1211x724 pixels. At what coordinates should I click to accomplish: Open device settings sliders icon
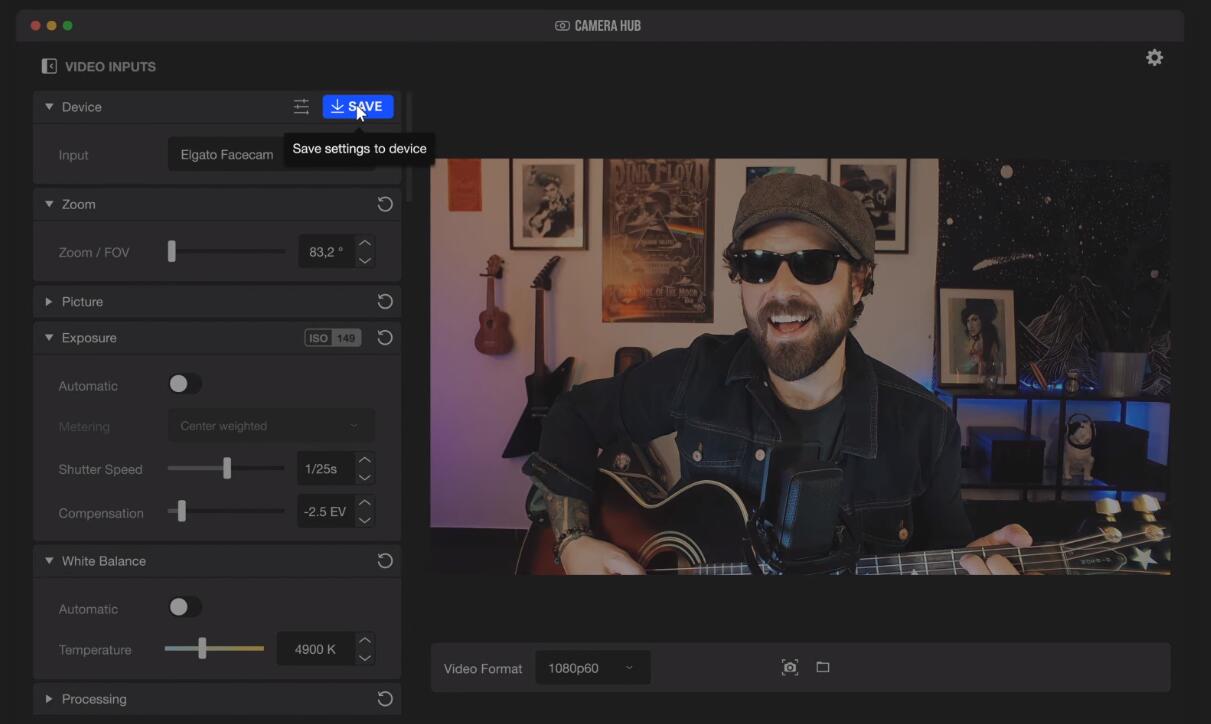point(301,106)
